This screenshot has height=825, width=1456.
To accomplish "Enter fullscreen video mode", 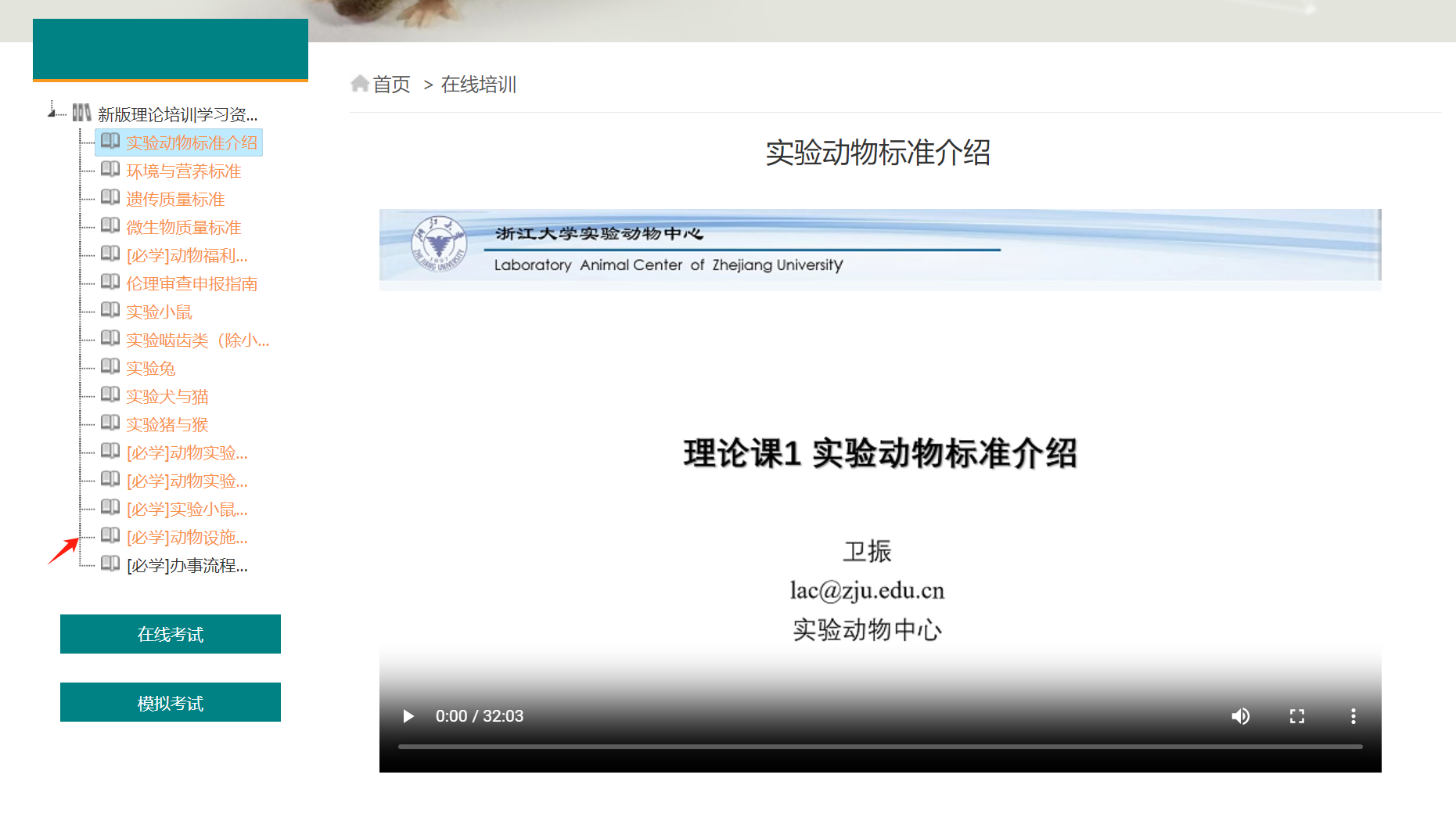I will pos(1296,716).
